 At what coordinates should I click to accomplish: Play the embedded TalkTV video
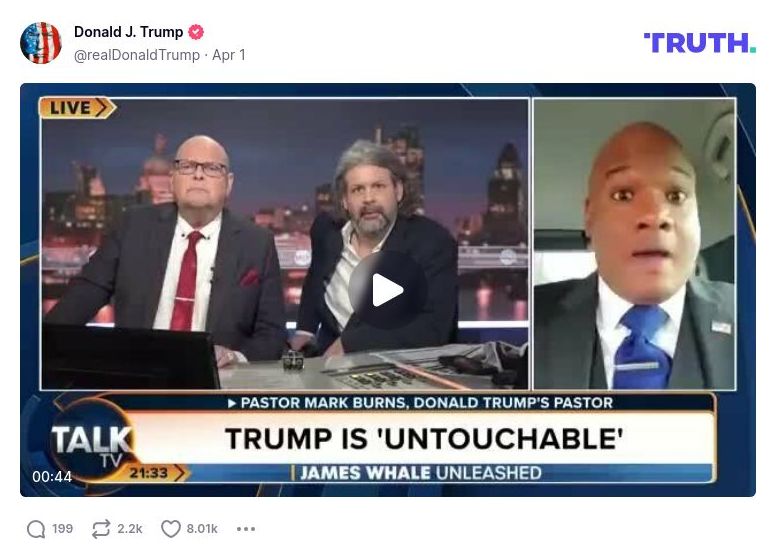[388, 290]
